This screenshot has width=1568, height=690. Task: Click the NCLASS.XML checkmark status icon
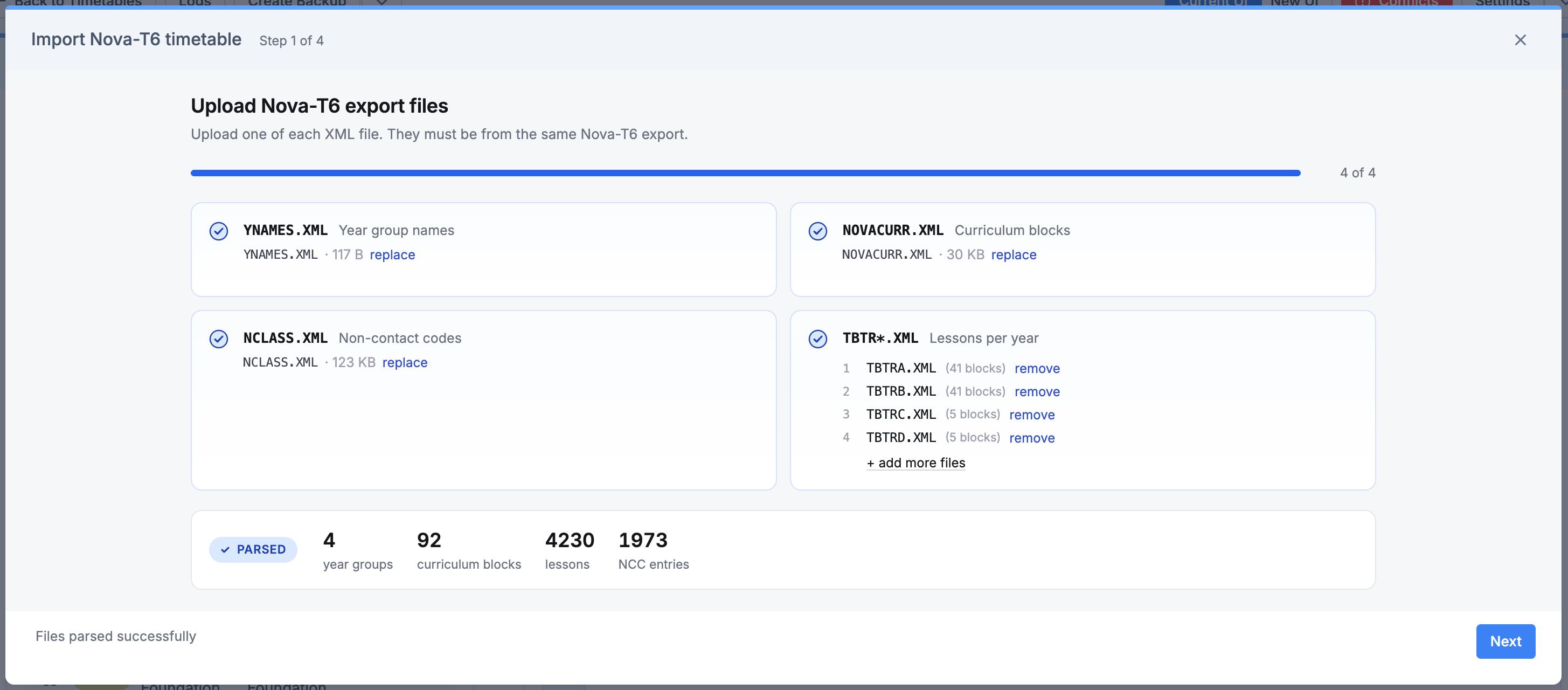click(x=219, y=339)
